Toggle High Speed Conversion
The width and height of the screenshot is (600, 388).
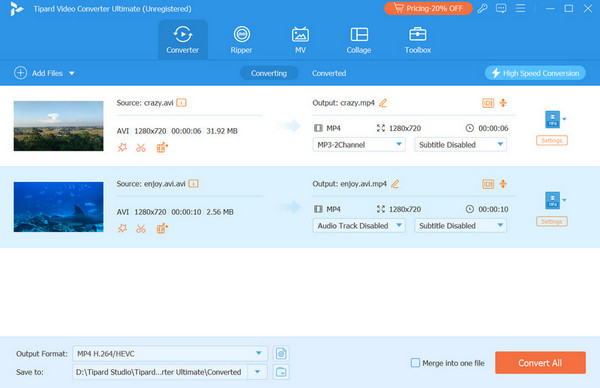pyautogui.click(x=535, y=73)
